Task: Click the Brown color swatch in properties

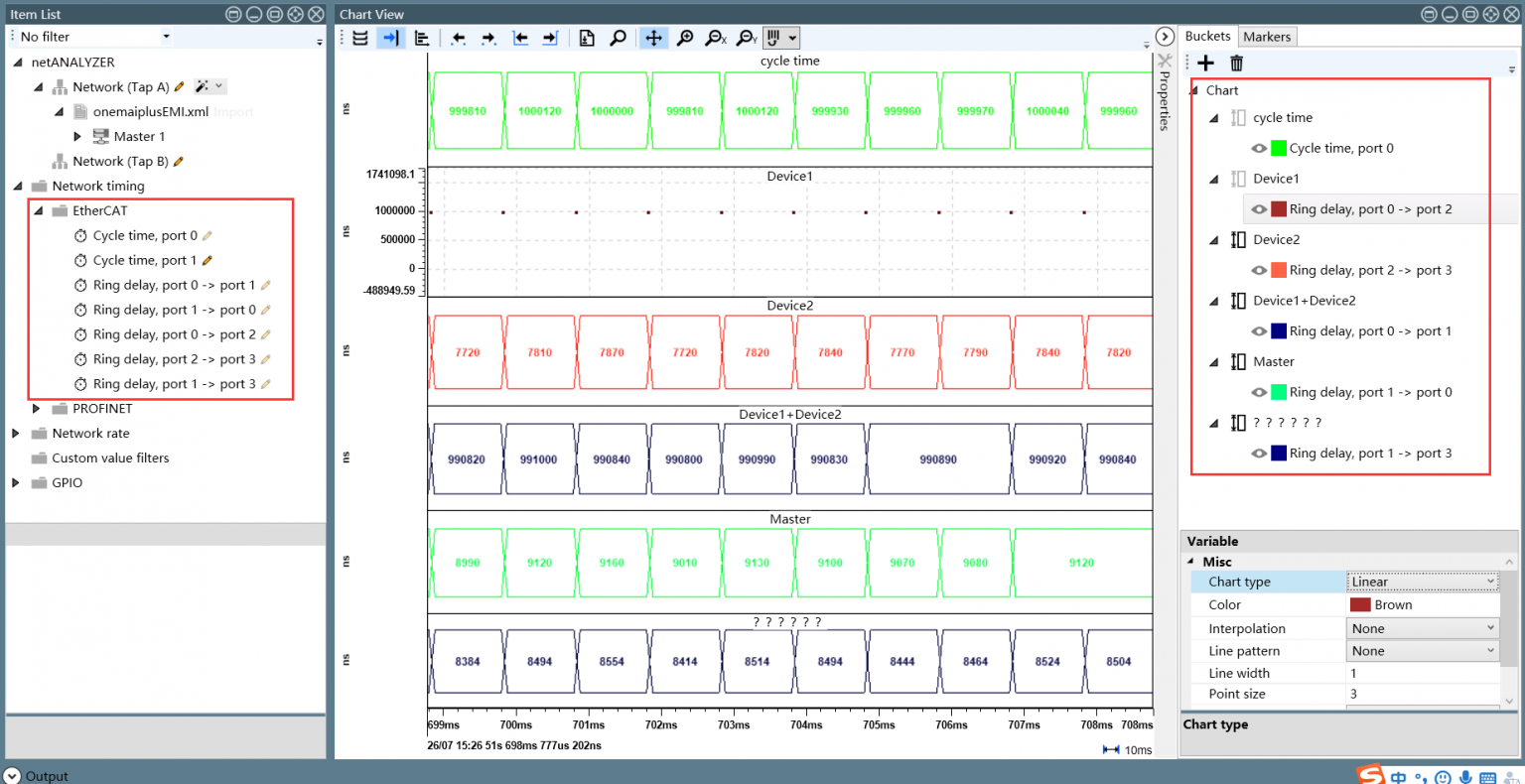Action: click(1360, 605)
